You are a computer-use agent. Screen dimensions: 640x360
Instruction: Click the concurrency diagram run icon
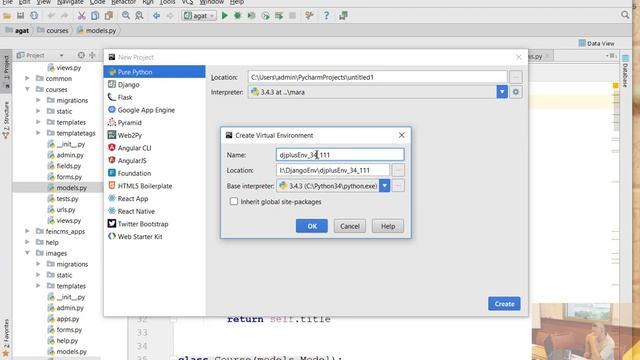[279, 16]
